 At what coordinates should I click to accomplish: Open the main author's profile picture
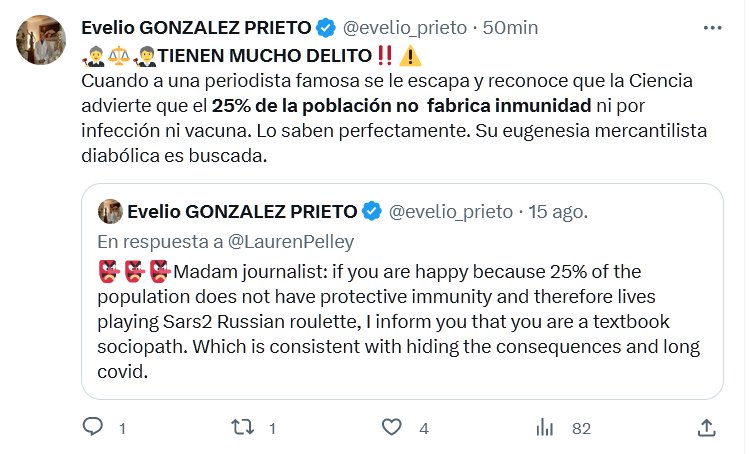(40, 40)
